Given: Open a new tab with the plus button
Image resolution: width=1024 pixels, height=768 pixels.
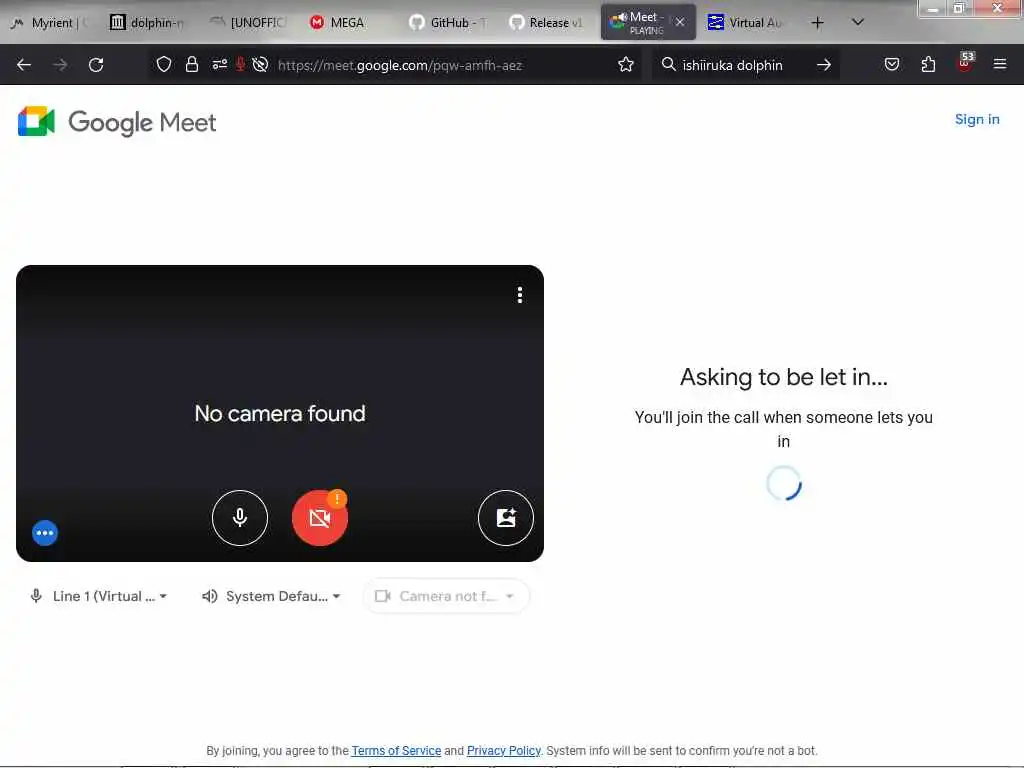Looking at the screenshot, I should click(x=817, y=23).
